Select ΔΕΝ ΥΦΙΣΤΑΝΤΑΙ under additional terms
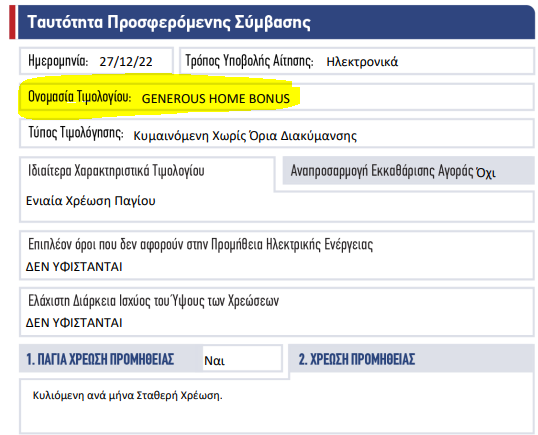The image size is (538, 435). 74,267
